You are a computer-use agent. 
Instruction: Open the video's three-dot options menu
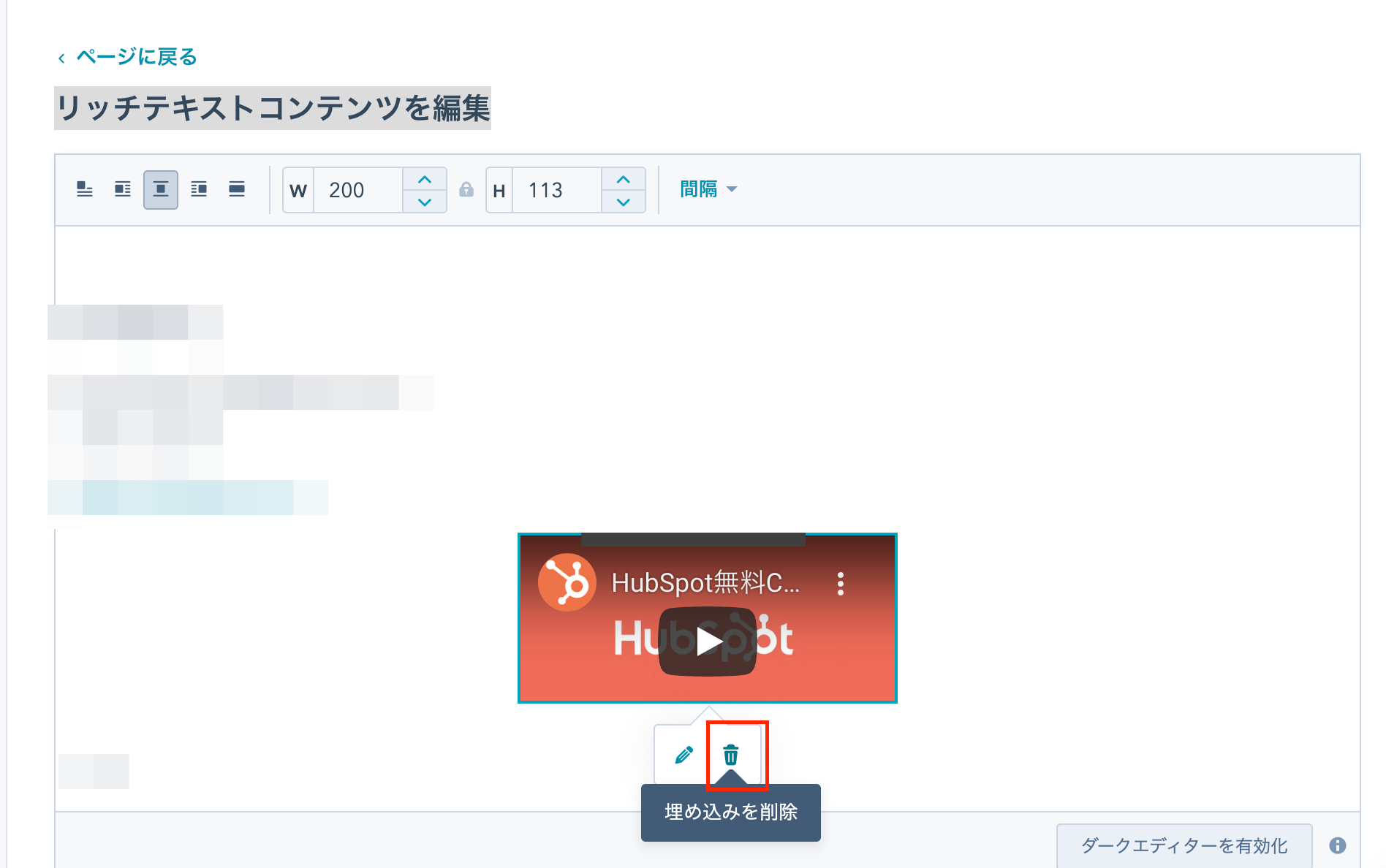point(841,584)
